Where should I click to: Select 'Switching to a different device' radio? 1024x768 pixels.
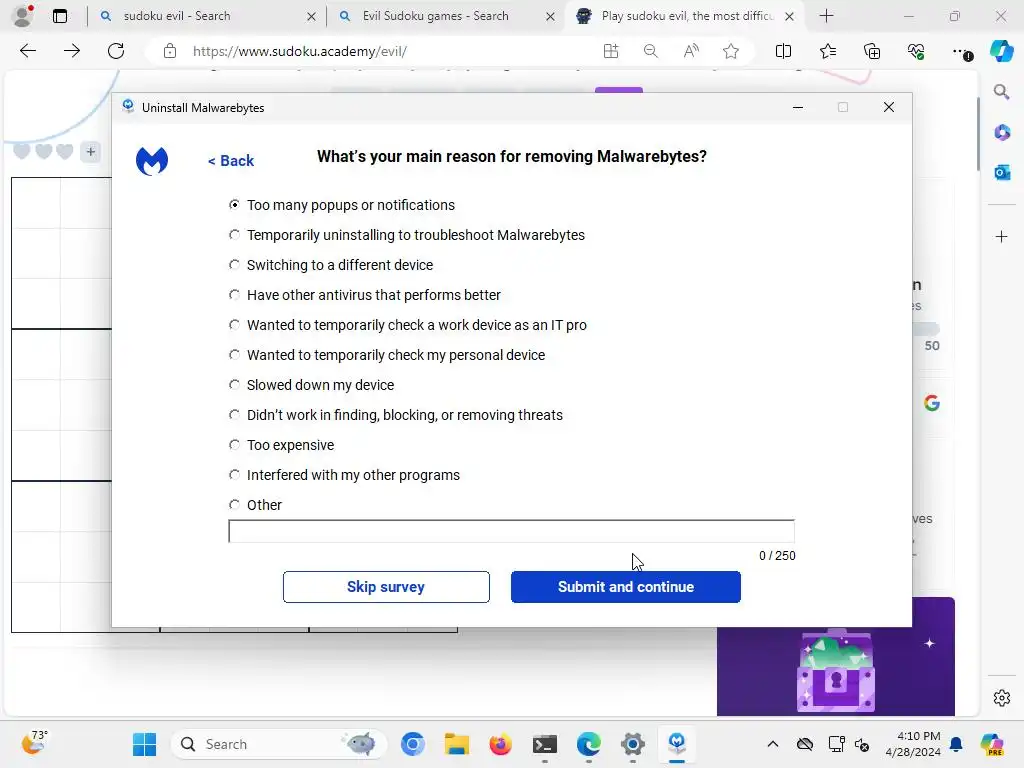(x=330, y=265)
